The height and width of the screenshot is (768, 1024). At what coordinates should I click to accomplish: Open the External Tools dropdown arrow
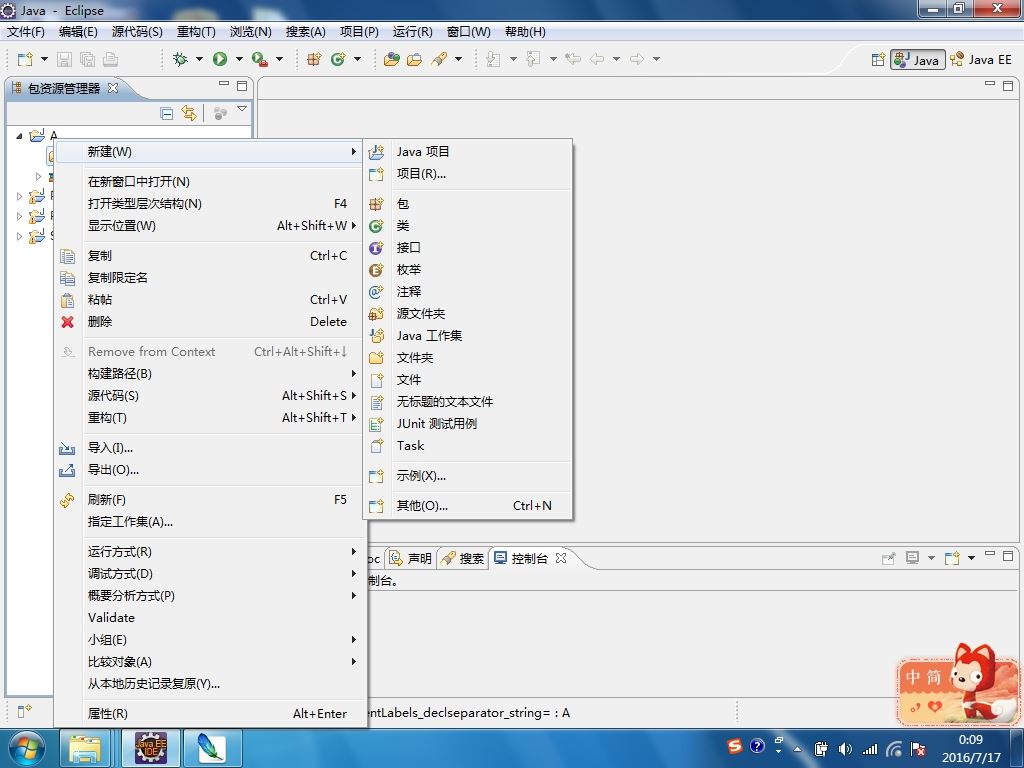[x=280, y=59]
